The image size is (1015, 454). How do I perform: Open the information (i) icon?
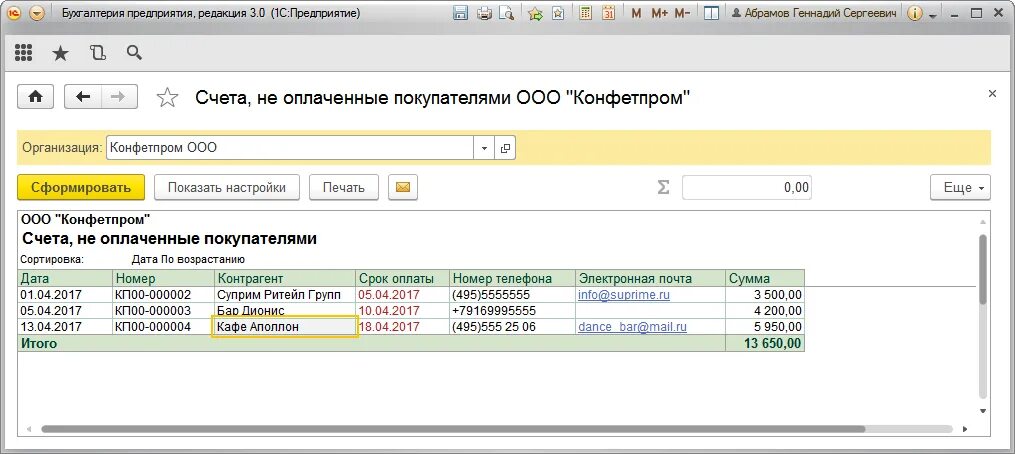914,13
